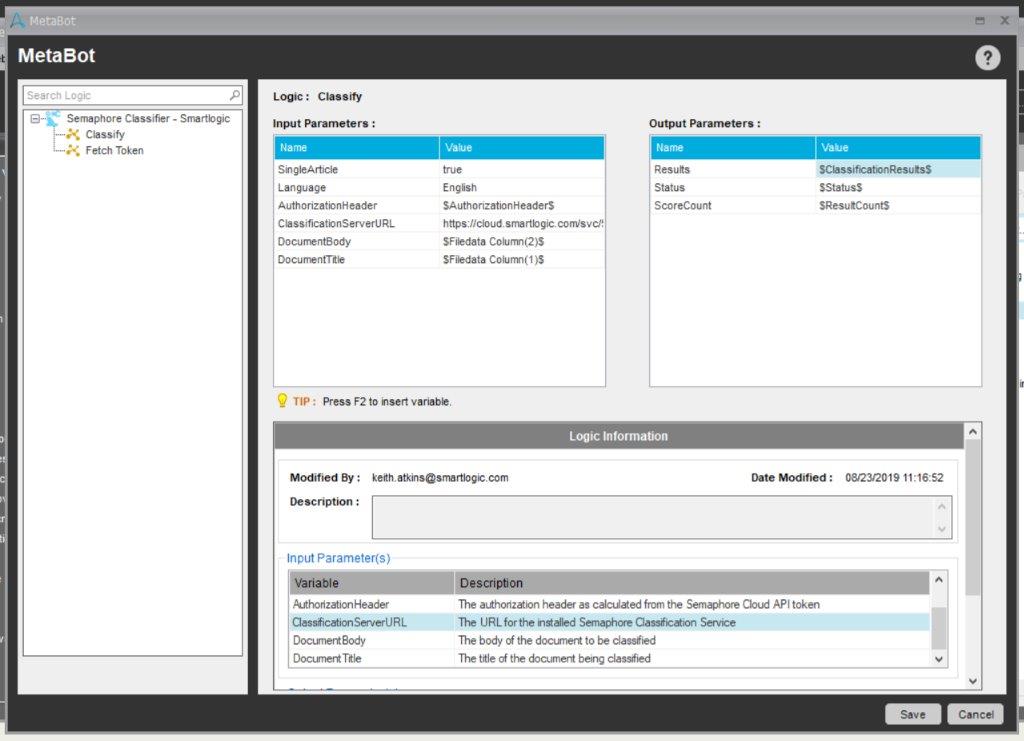Click the Classify logic icon
The image size is (1024, 741).
73,134
